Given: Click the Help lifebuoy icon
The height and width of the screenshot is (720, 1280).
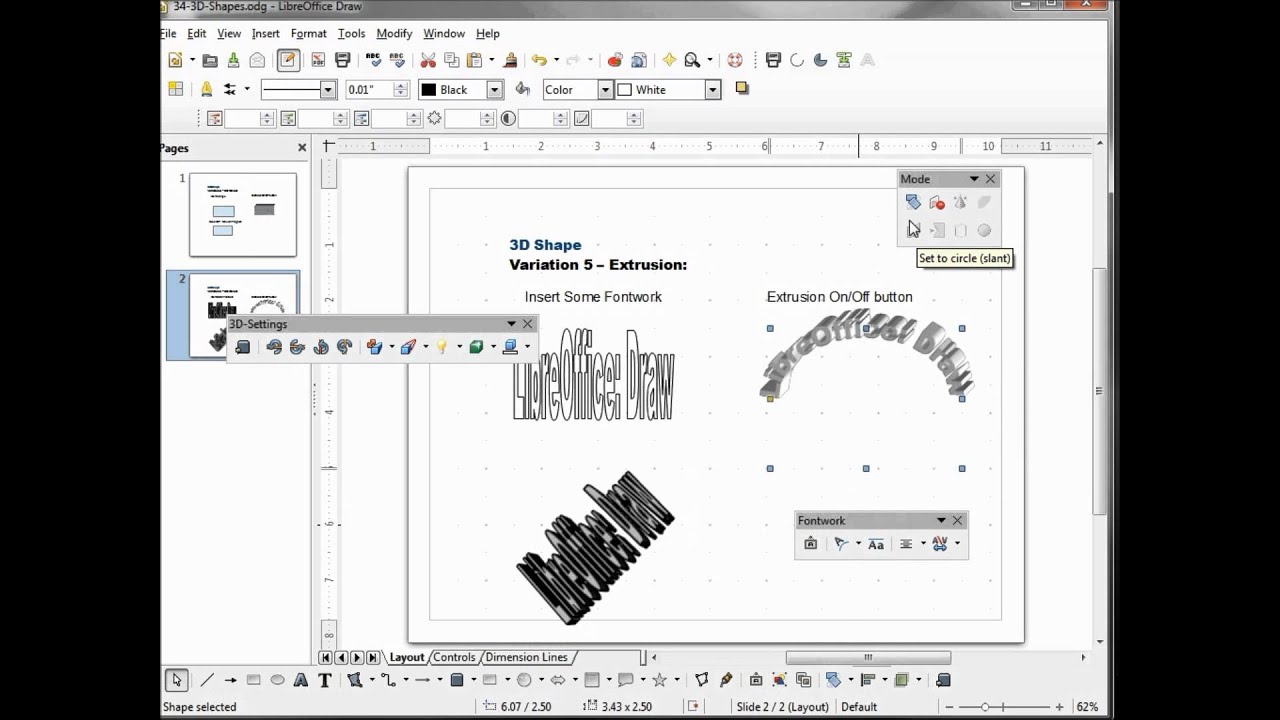Looking at the screenshot, I should tap(735, 60).
